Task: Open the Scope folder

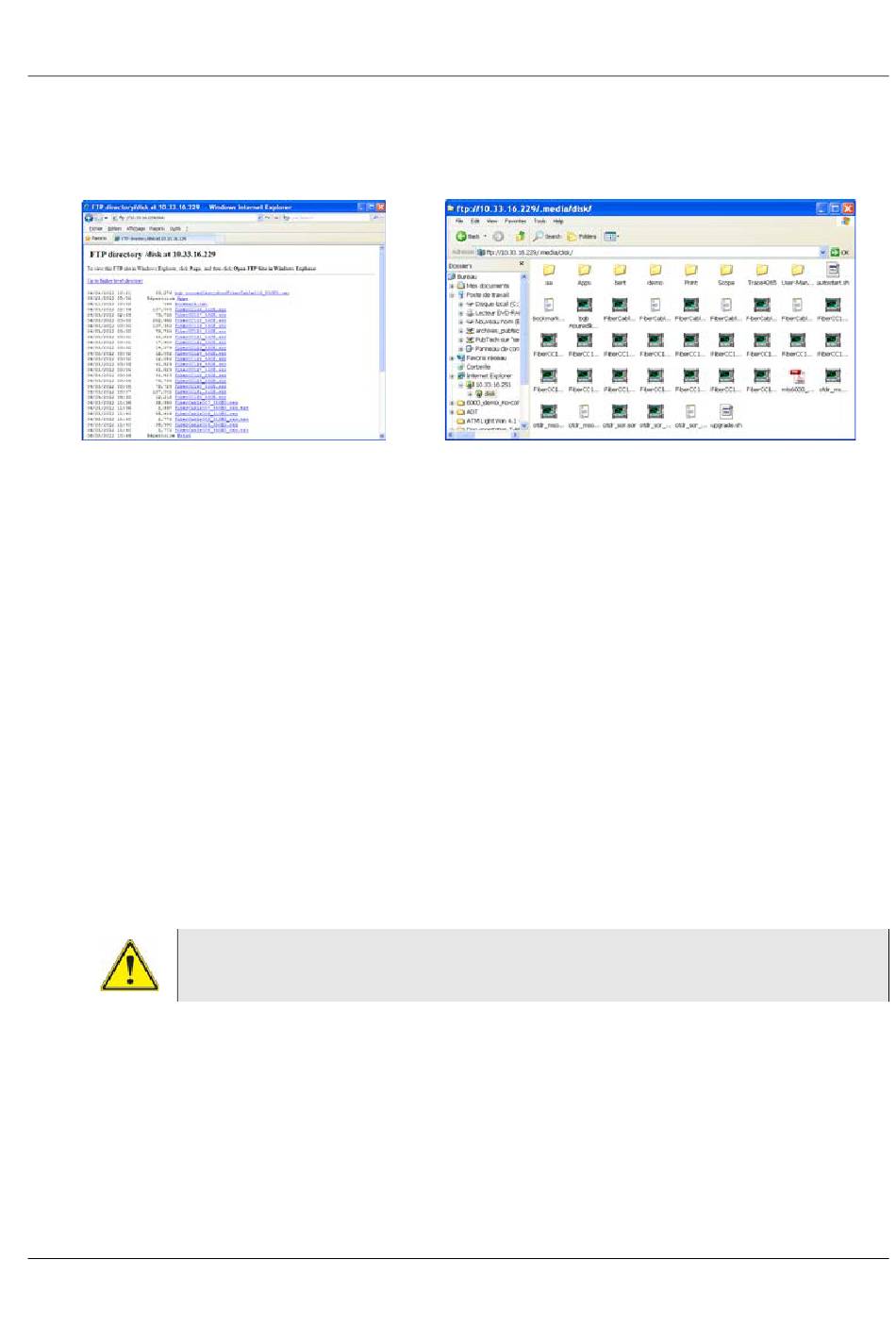Action: (x=725, y=274)
